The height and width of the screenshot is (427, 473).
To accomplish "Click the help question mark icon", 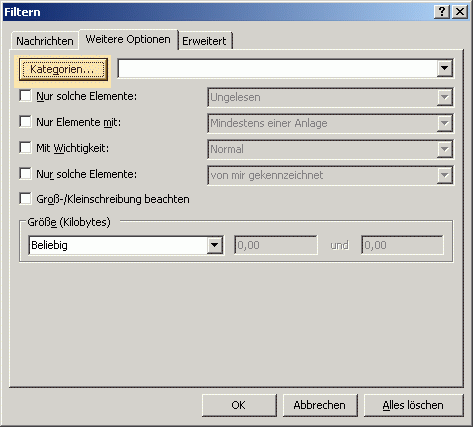I will point(442,12).
